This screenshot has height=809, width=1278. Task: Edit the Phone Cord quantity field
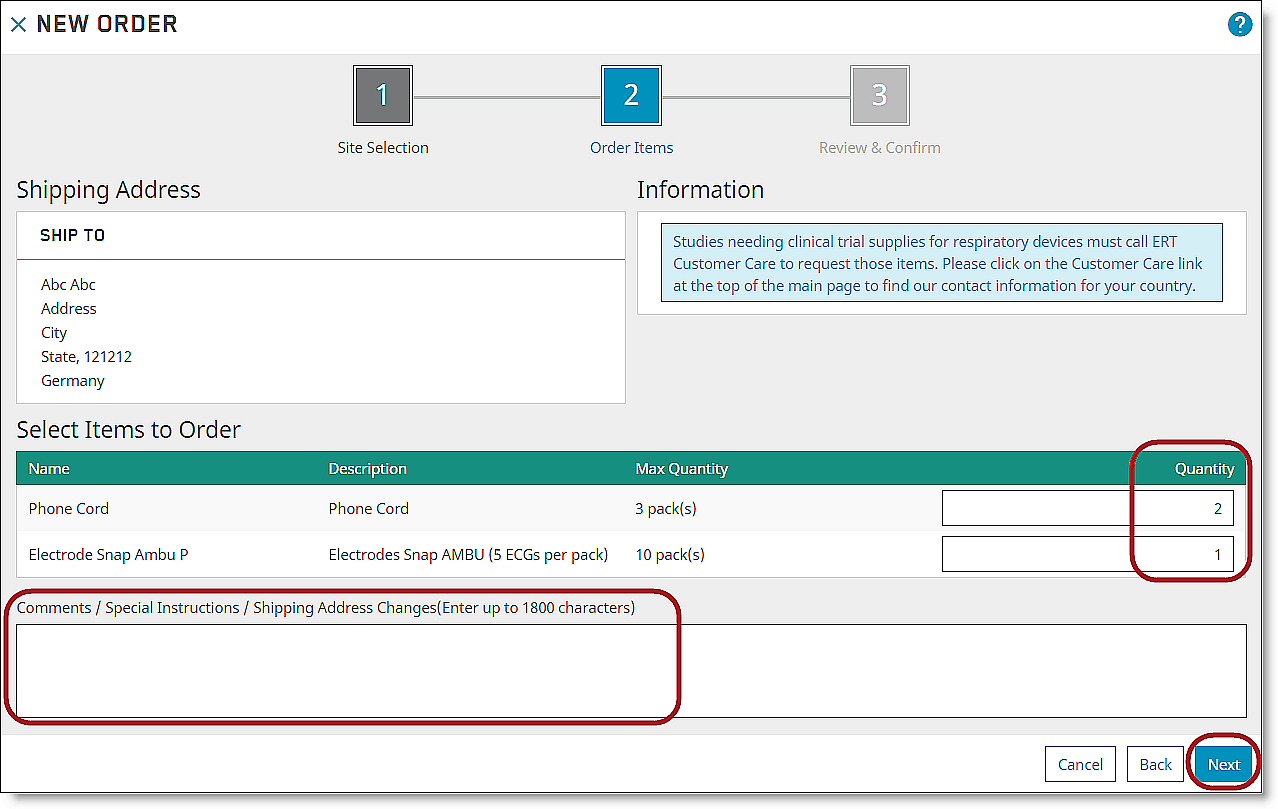(1087, 508)
